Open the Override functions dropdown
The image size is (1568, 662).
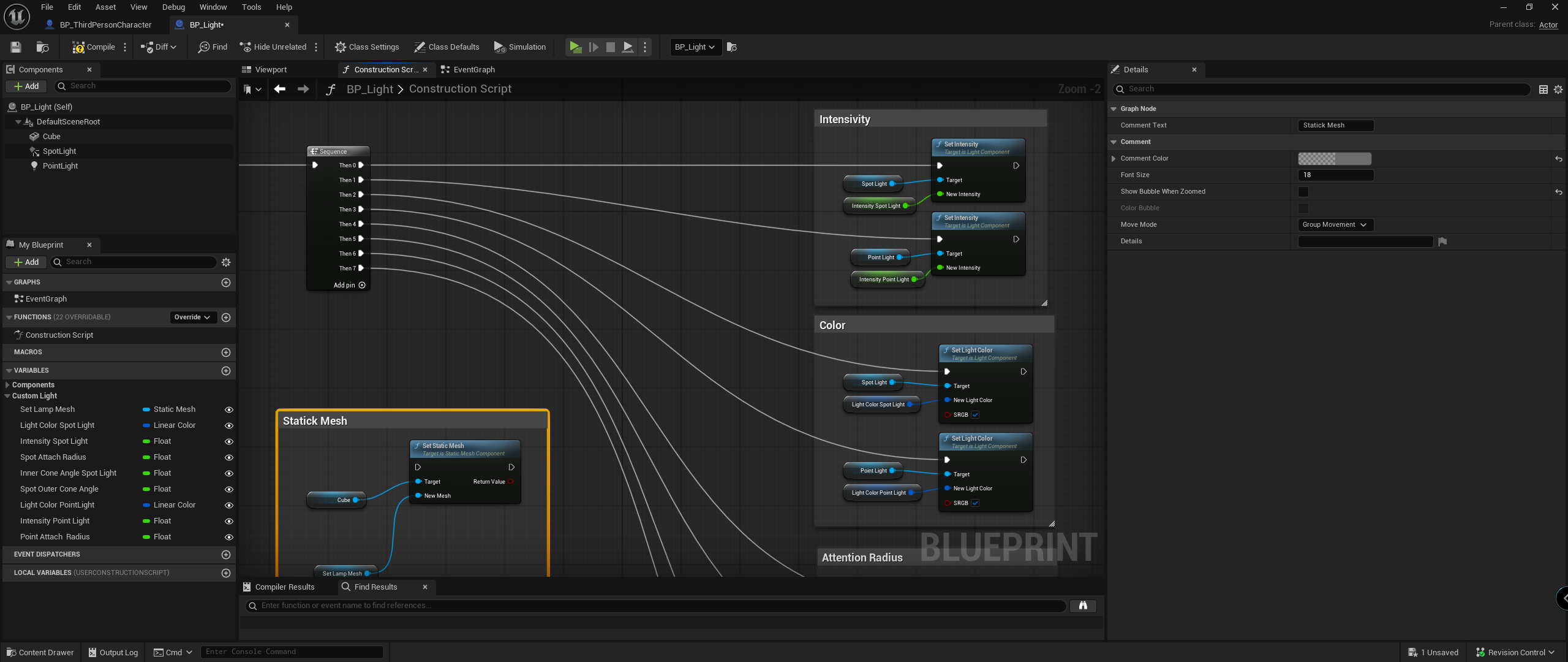192,318
